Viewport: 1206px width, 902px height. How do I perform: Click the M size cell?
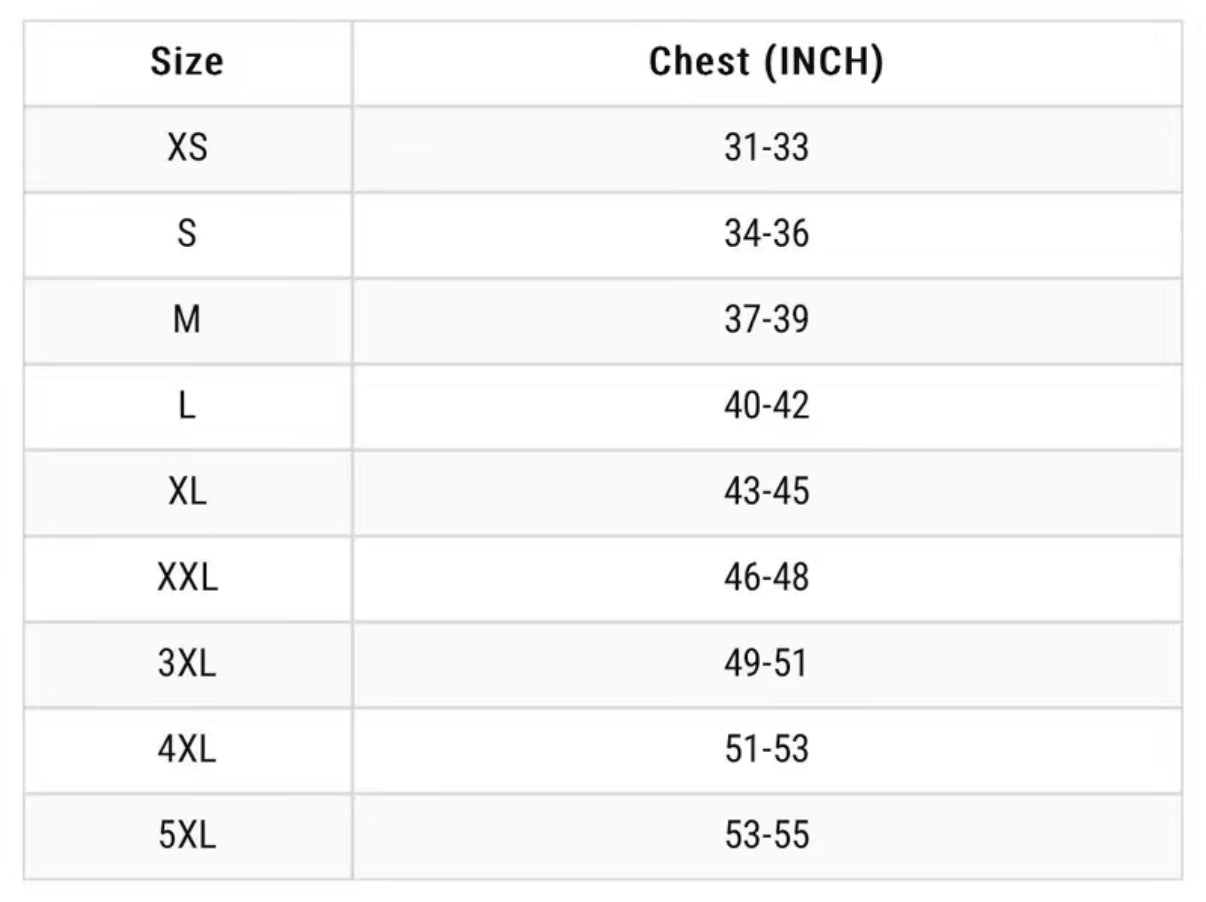(x=187, y=320)
